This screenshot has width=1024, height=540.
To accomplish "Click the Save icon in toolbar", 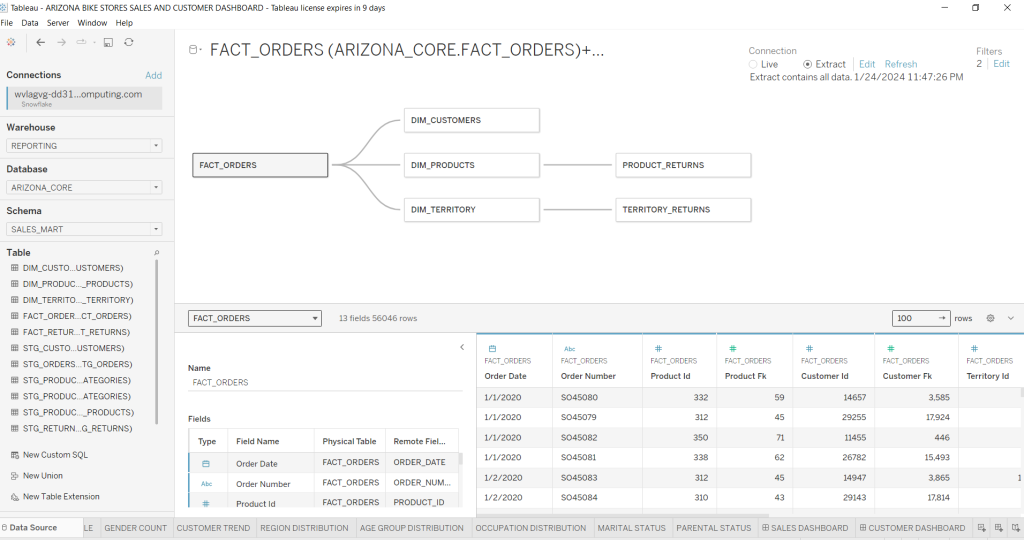I will 108,42.
